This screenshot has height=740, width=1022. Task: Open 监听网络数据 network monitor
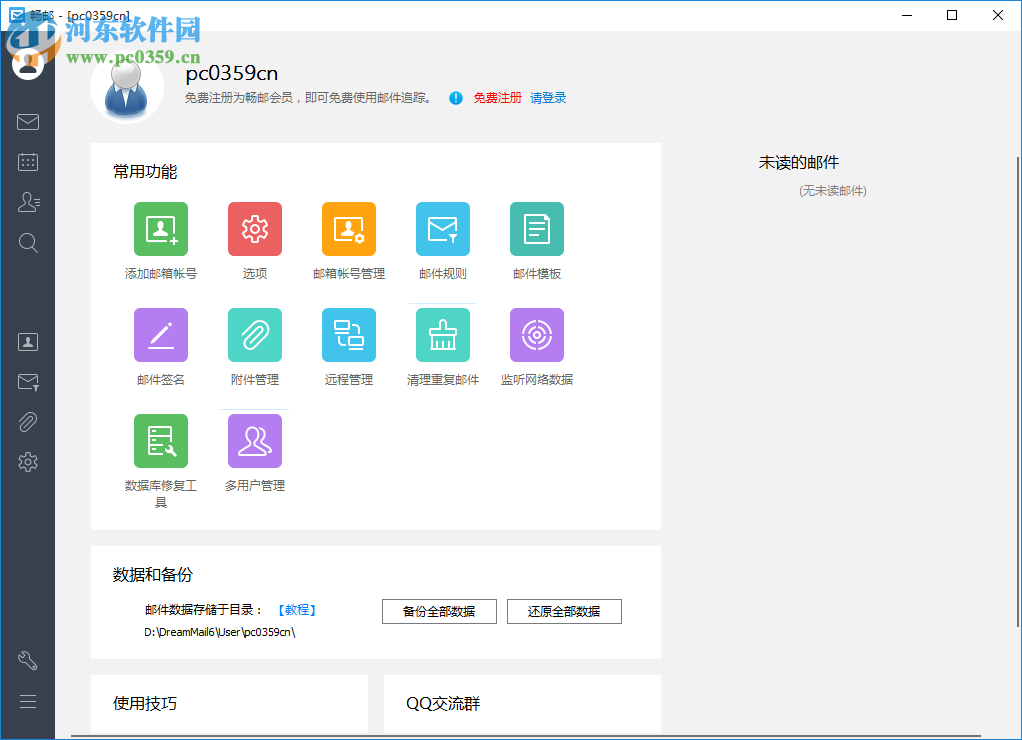tap(536, 334)
